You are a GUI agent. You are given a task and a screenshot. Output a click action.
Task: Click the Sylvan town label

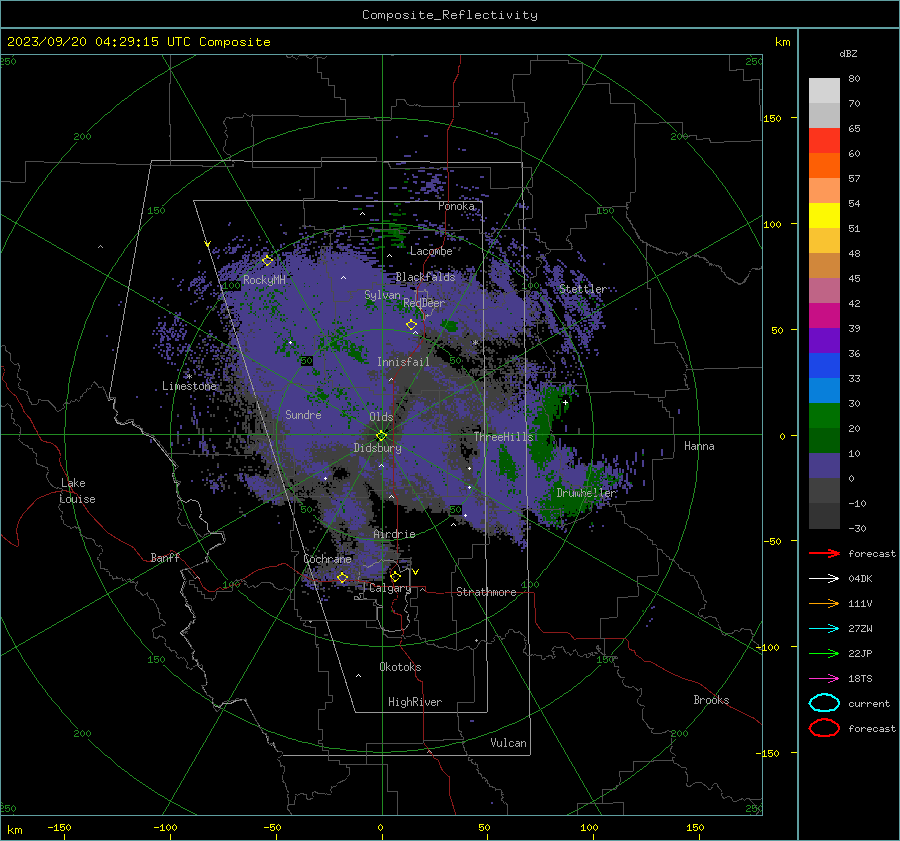coord(382,295)
